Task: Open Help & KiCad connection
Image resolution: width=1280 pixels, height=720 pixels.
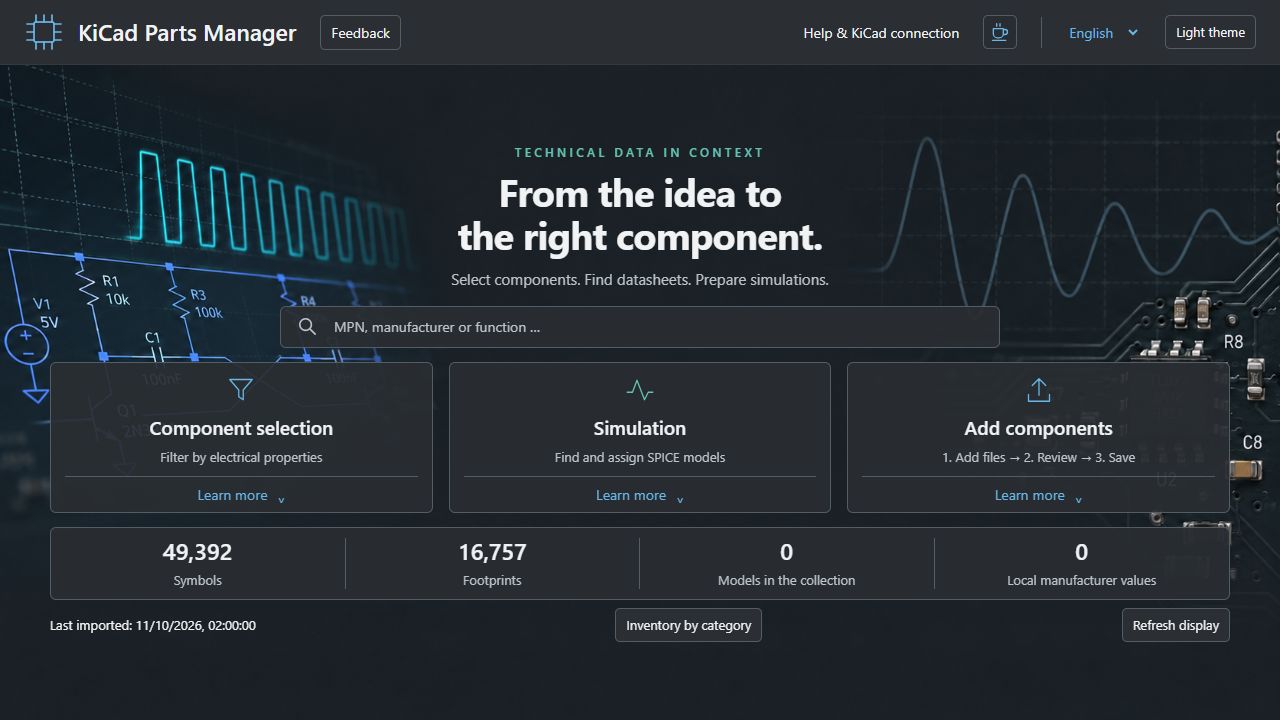Action: [x=881, y=33]
